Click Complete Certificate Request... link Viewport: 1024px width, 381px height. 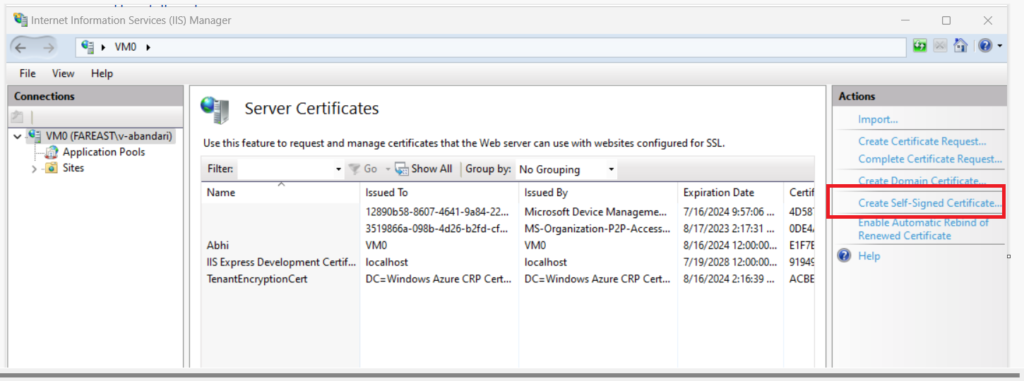tap(930, 159)
